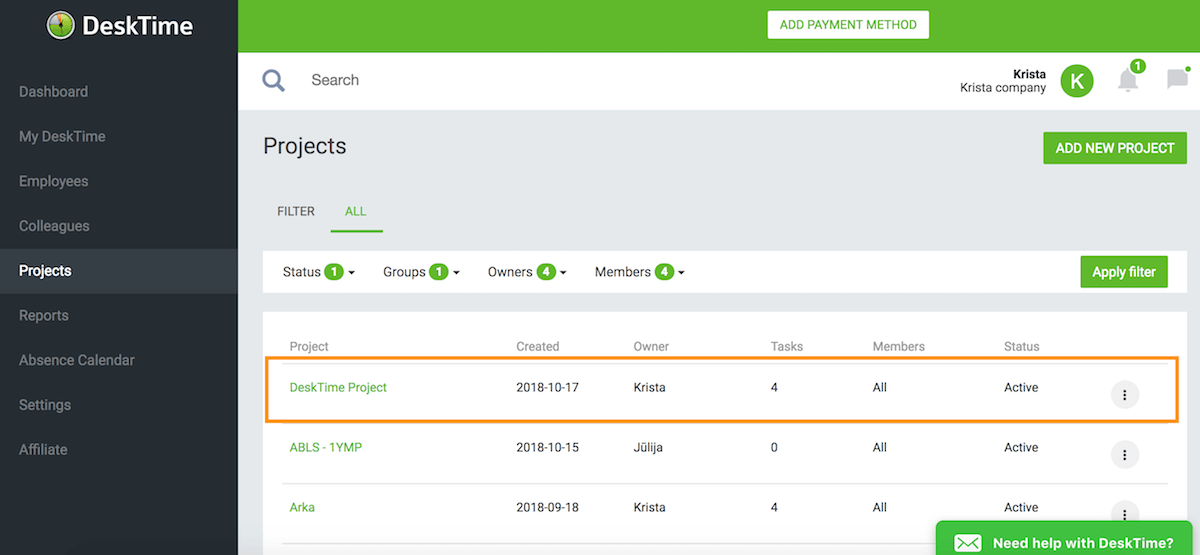This screenshot has height=555, width=1200.
Task: Open the chat messages icon
Action: pyautogui.click(x=1177, y=79)
